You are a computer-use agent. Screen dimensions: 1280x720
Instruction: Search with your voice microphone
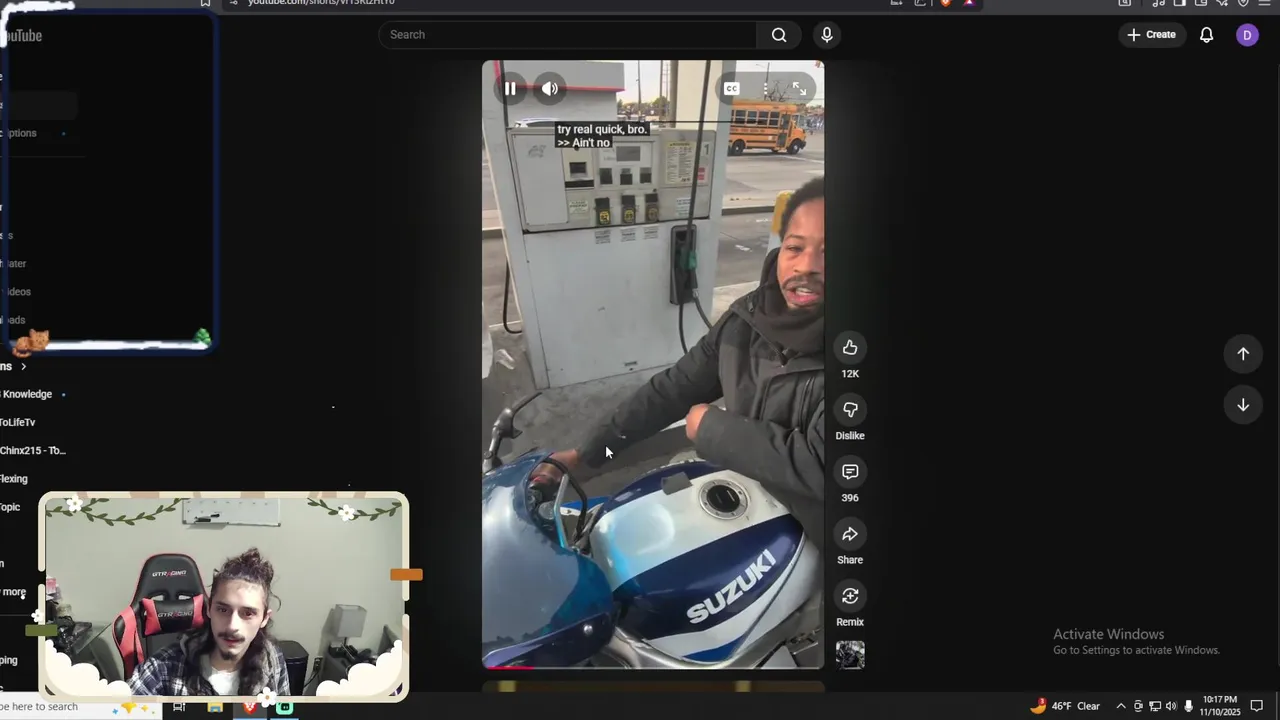(x=827, y=35)
